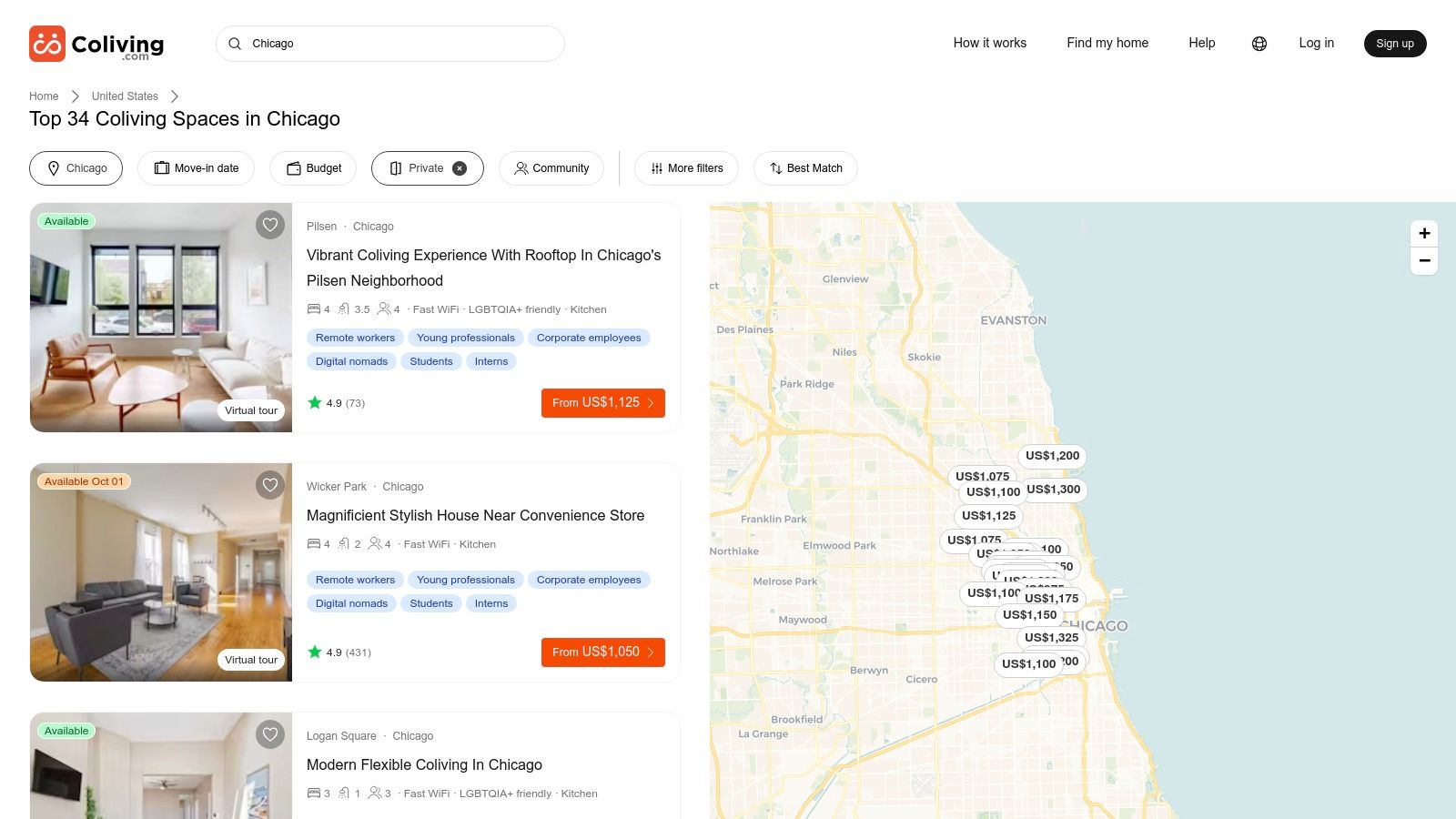Select US$1,200 map price marker
The height and width of the screenshot is (819, 1456).
click(x=1052, y=456)
